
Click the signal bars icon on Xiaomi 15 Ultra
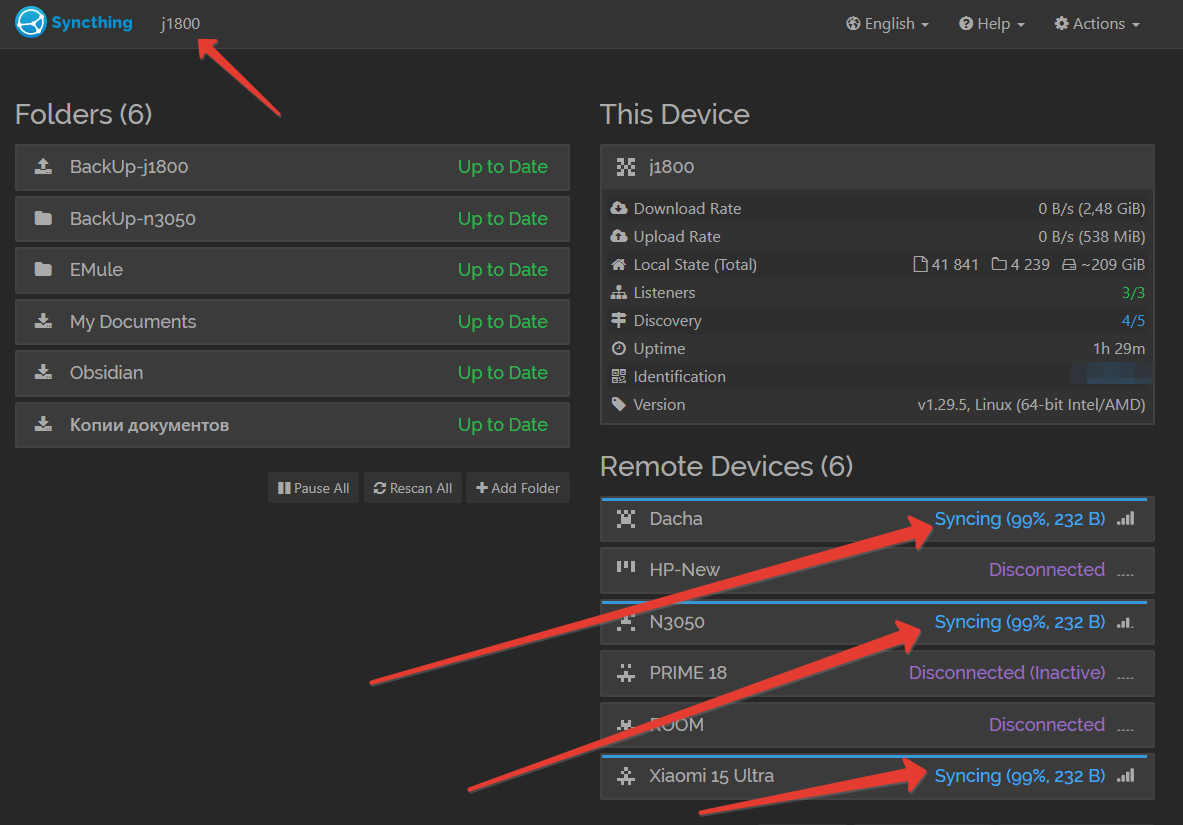pyautogui.click(x=1126, y=775)
